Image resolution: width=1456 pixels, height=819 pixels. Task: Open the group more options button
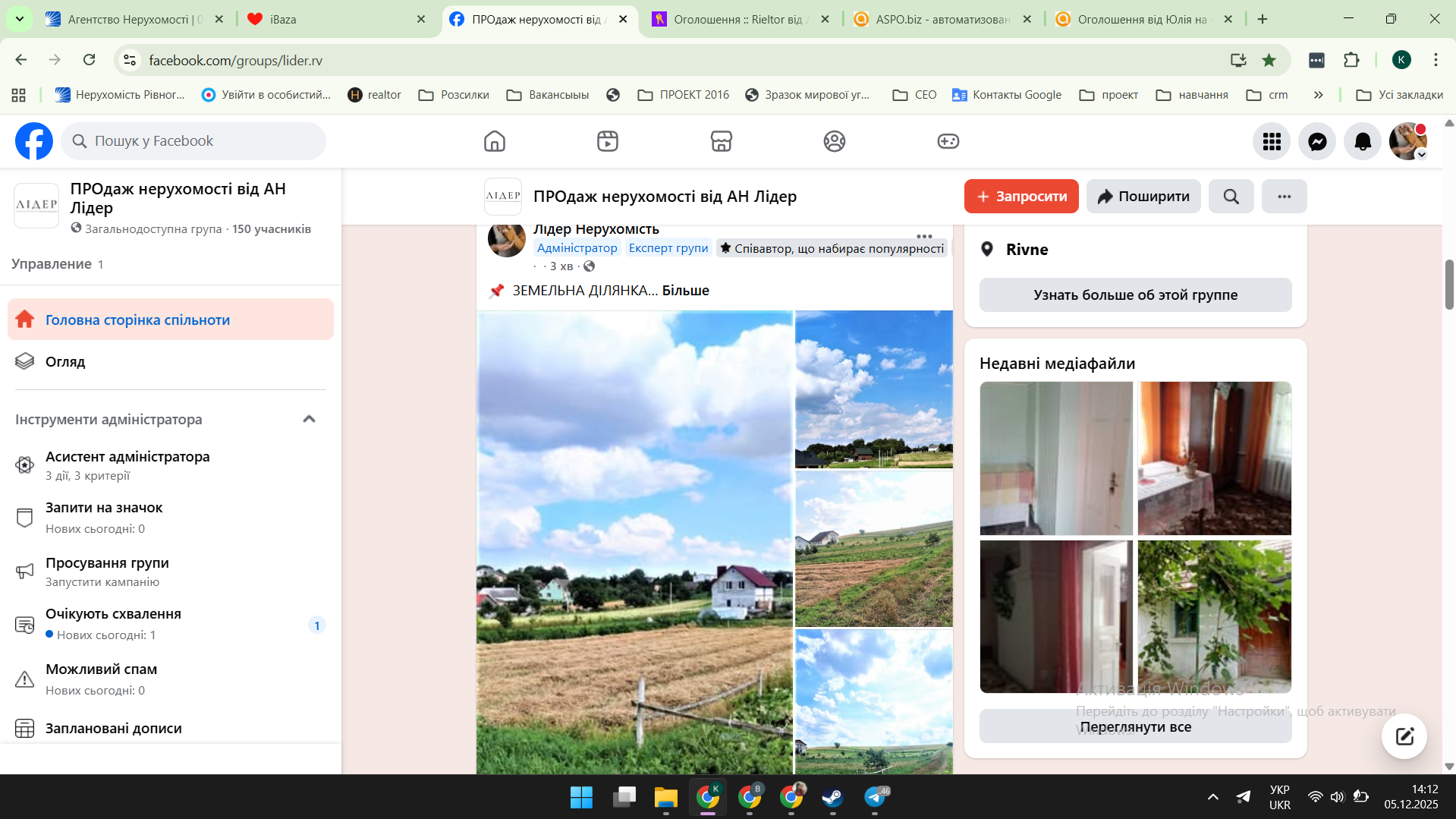click(1284, 197)
